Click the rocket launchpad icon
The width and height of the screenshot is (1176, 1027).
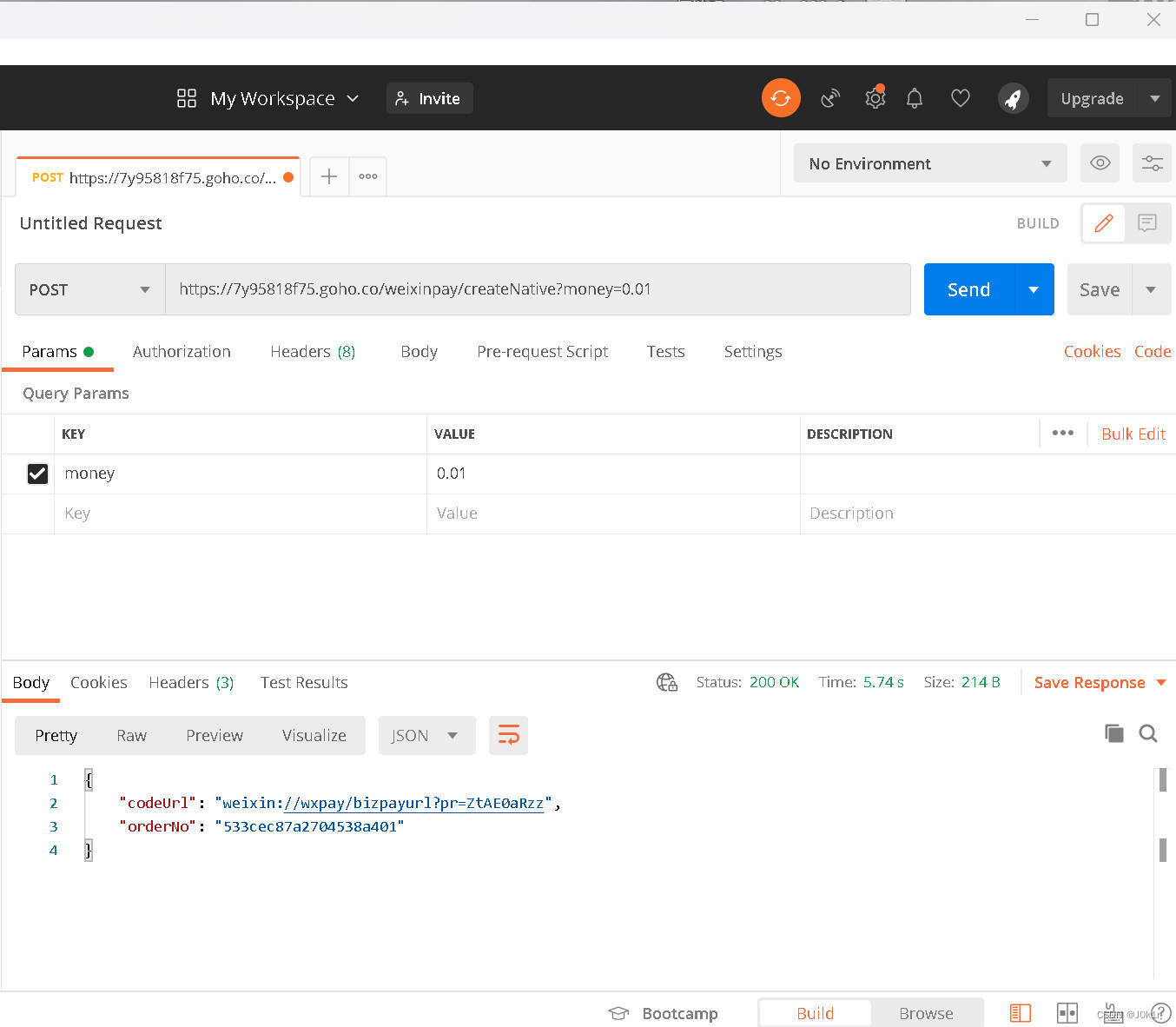point(1013,98)
